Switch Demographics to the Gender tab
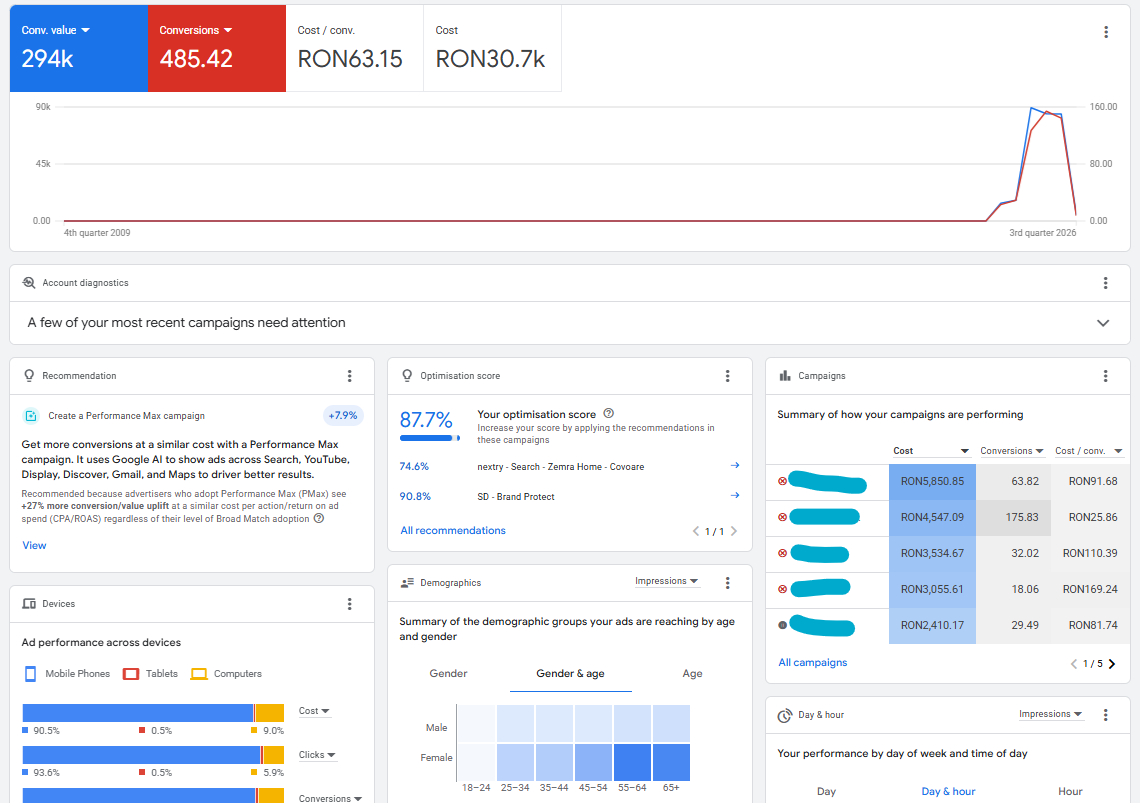Screen dimensions: 1140x803 tap(448, 674)
